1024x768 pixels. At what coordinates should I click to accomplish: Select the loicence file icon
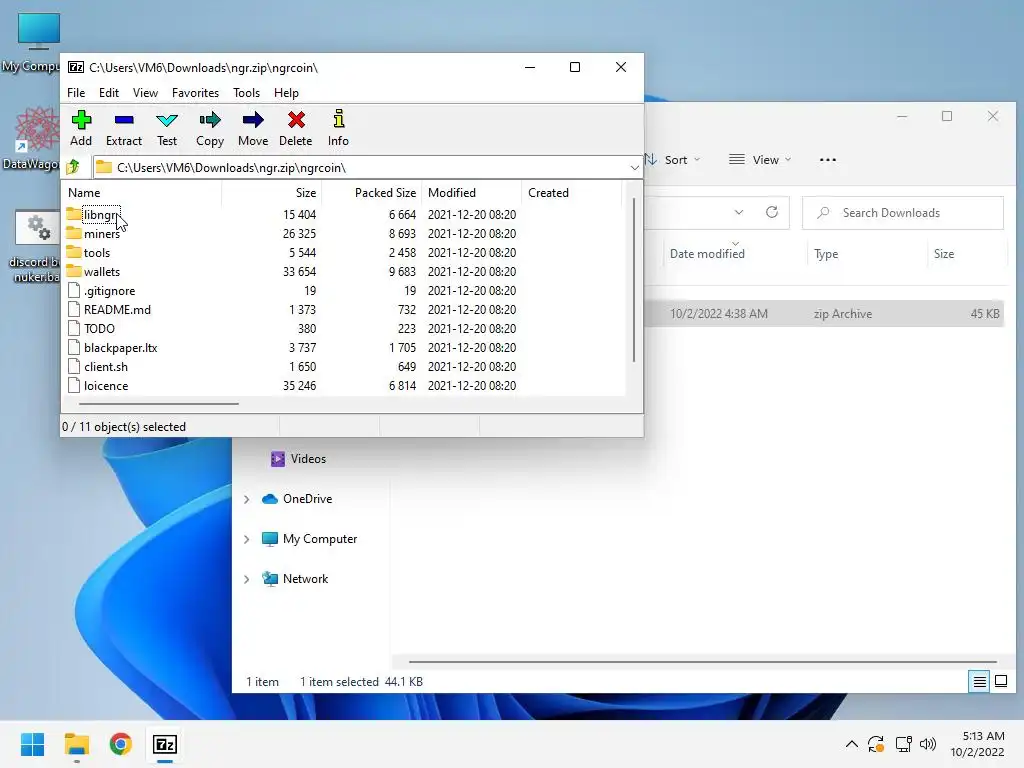pyautogui.click(x=74, y=385)
